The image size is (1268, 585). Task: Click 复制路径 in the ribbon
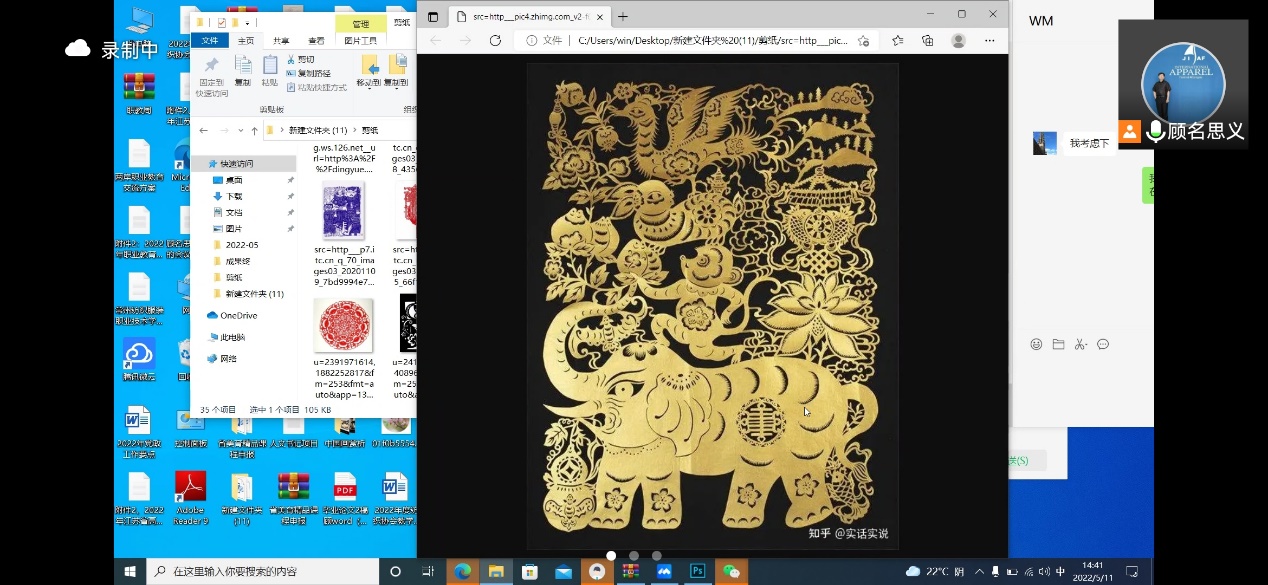310,73
